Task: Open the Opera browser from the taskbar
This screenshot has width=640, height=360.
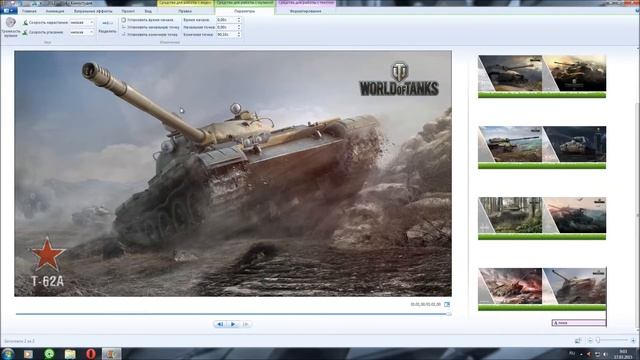Action: (91, 354)
